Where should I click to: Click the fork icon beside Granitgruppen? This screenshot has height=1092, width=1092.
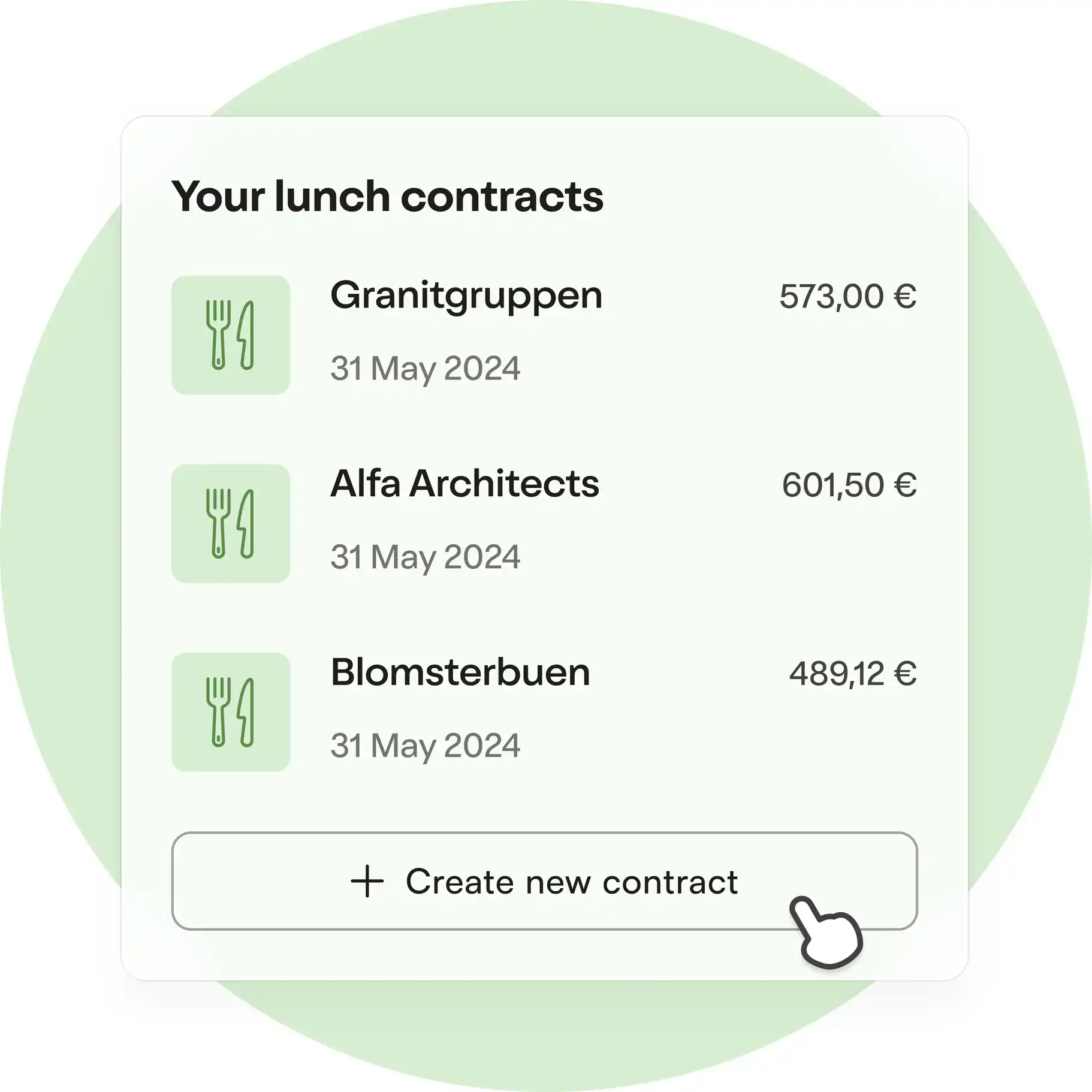pos(218,334)
